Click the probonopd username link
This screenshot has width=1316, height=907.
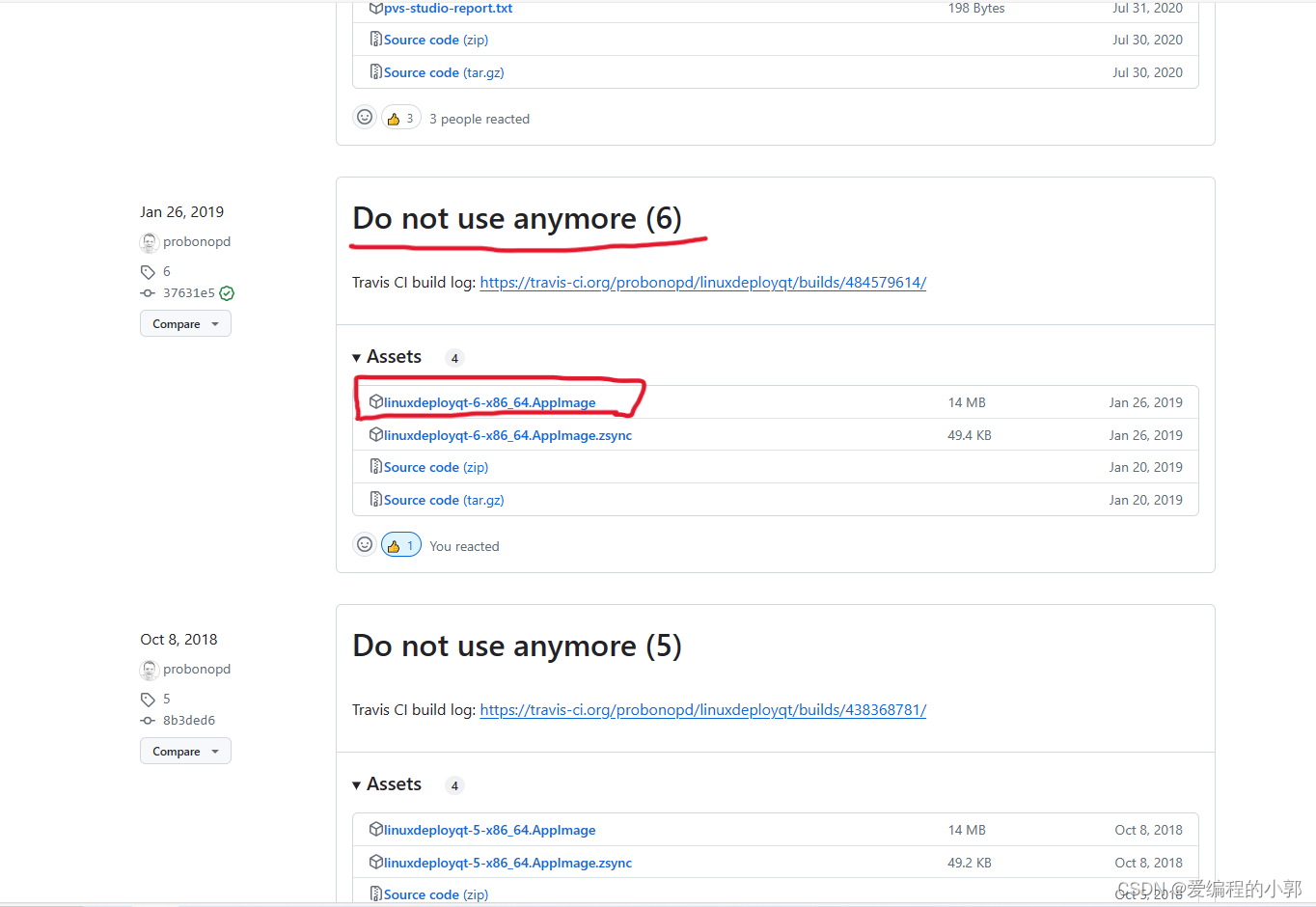197,241
